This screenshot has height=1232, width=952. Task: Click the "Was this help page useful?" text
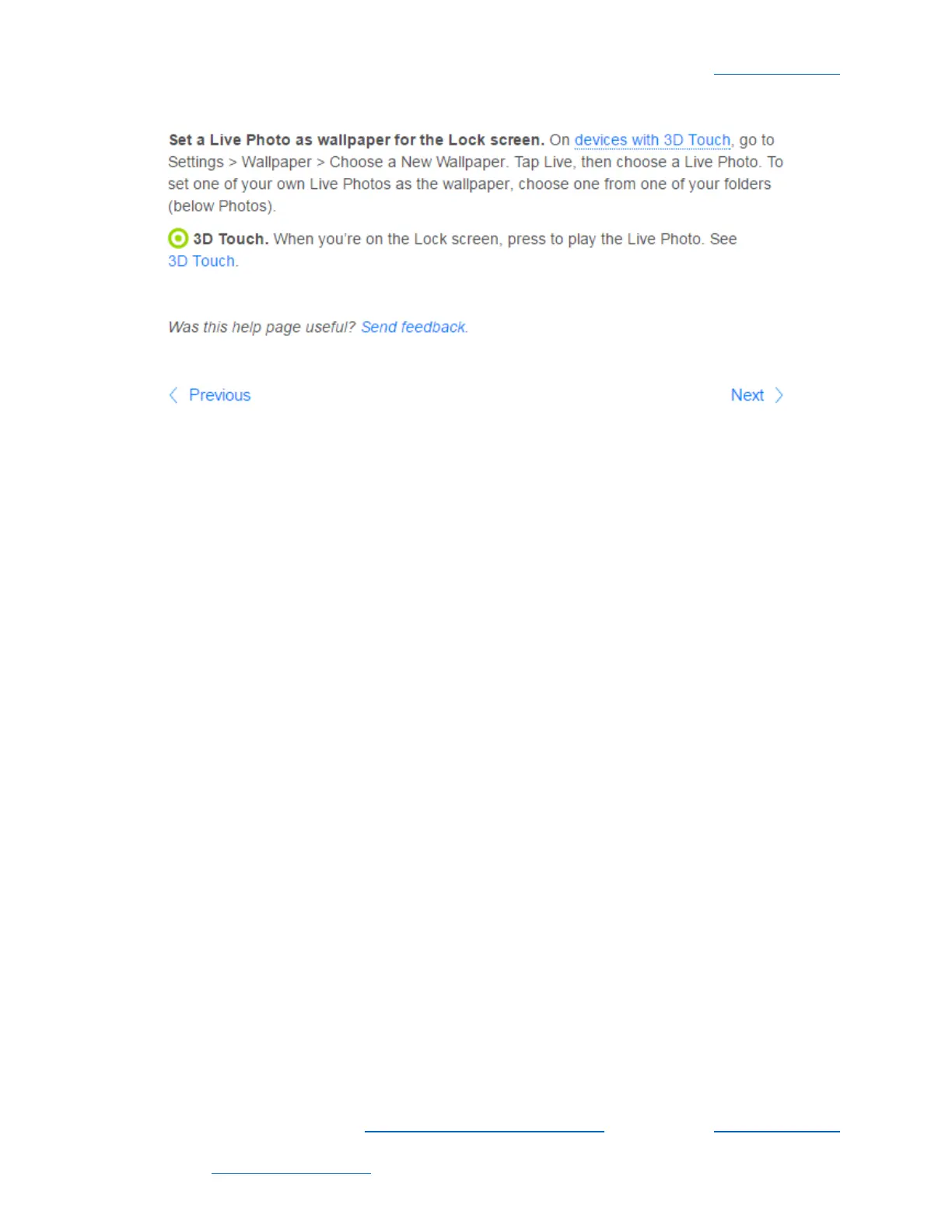tap(261, 327)
